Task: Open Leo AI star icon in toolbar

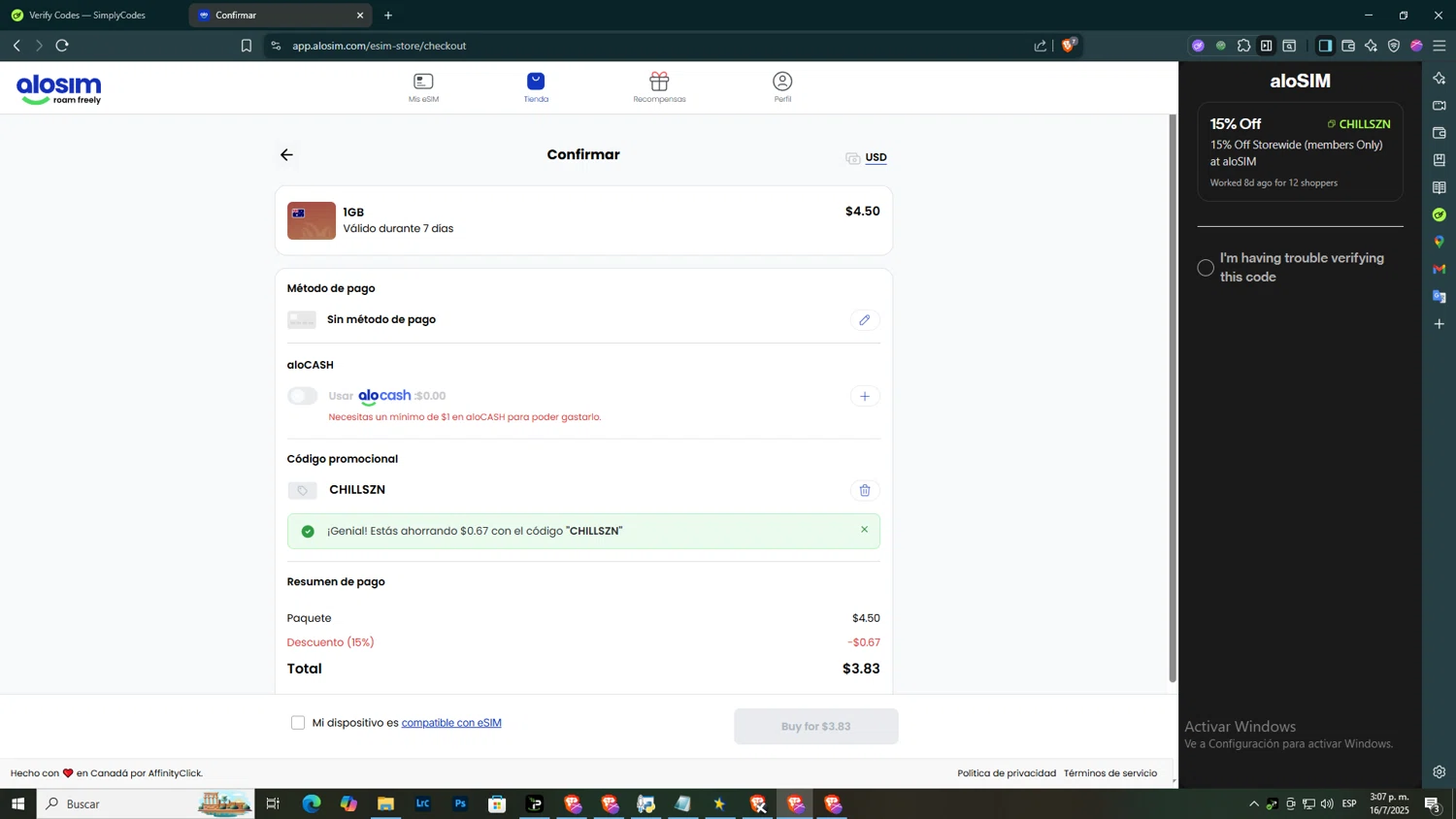Action: tap(1371, 46)
